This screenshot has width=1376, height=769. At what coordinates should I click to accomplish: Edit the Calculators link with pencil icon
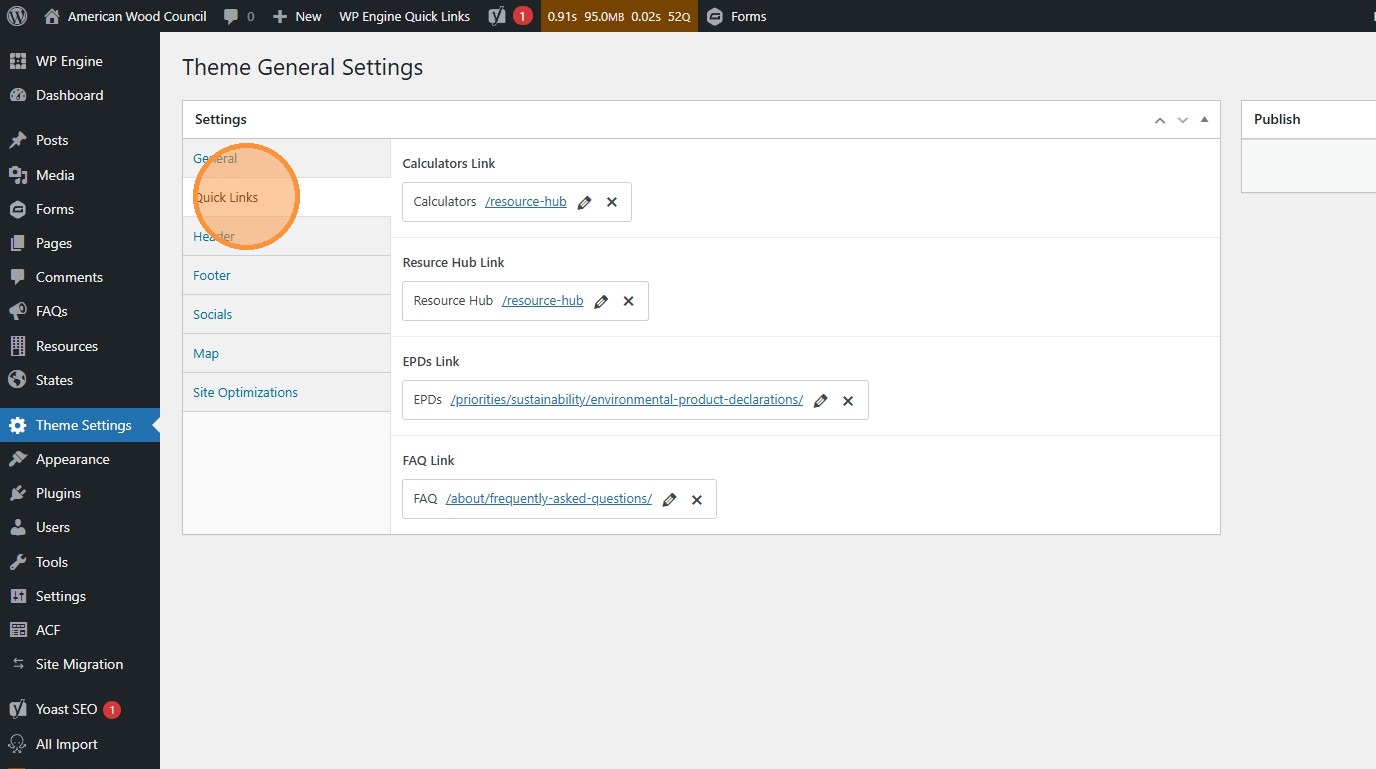[x=585, y=202]
